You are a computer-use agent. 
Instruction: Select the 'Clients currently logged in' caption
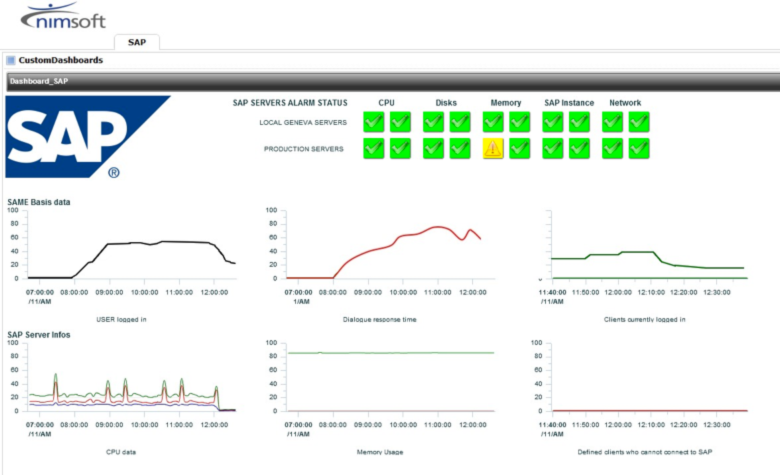point(645,319)
